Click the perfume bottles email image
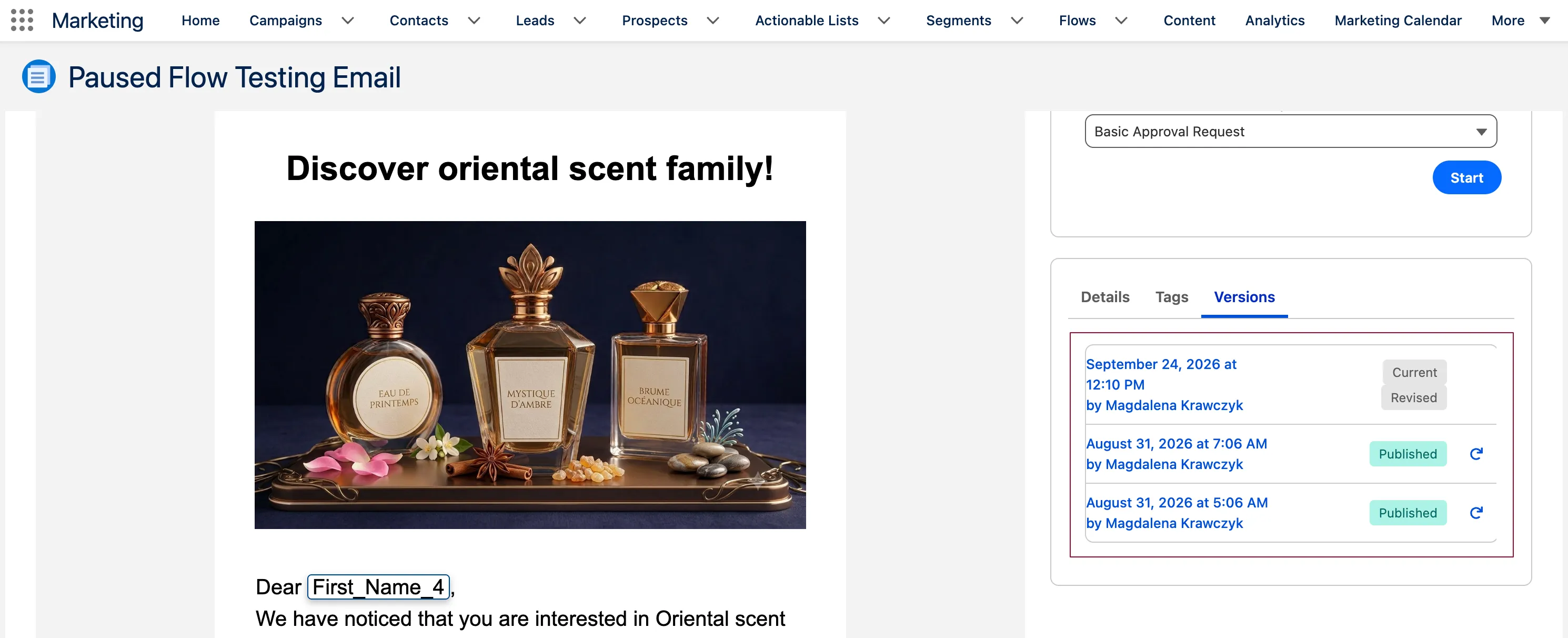1568x638 pixels. pos(529,375)
